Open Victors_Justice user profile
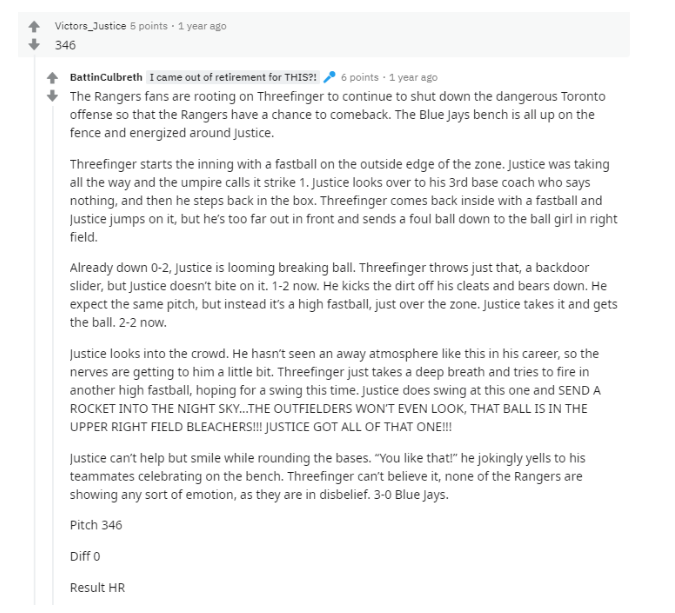Viewport: 675px width, 613px height. tap(90, 26)
